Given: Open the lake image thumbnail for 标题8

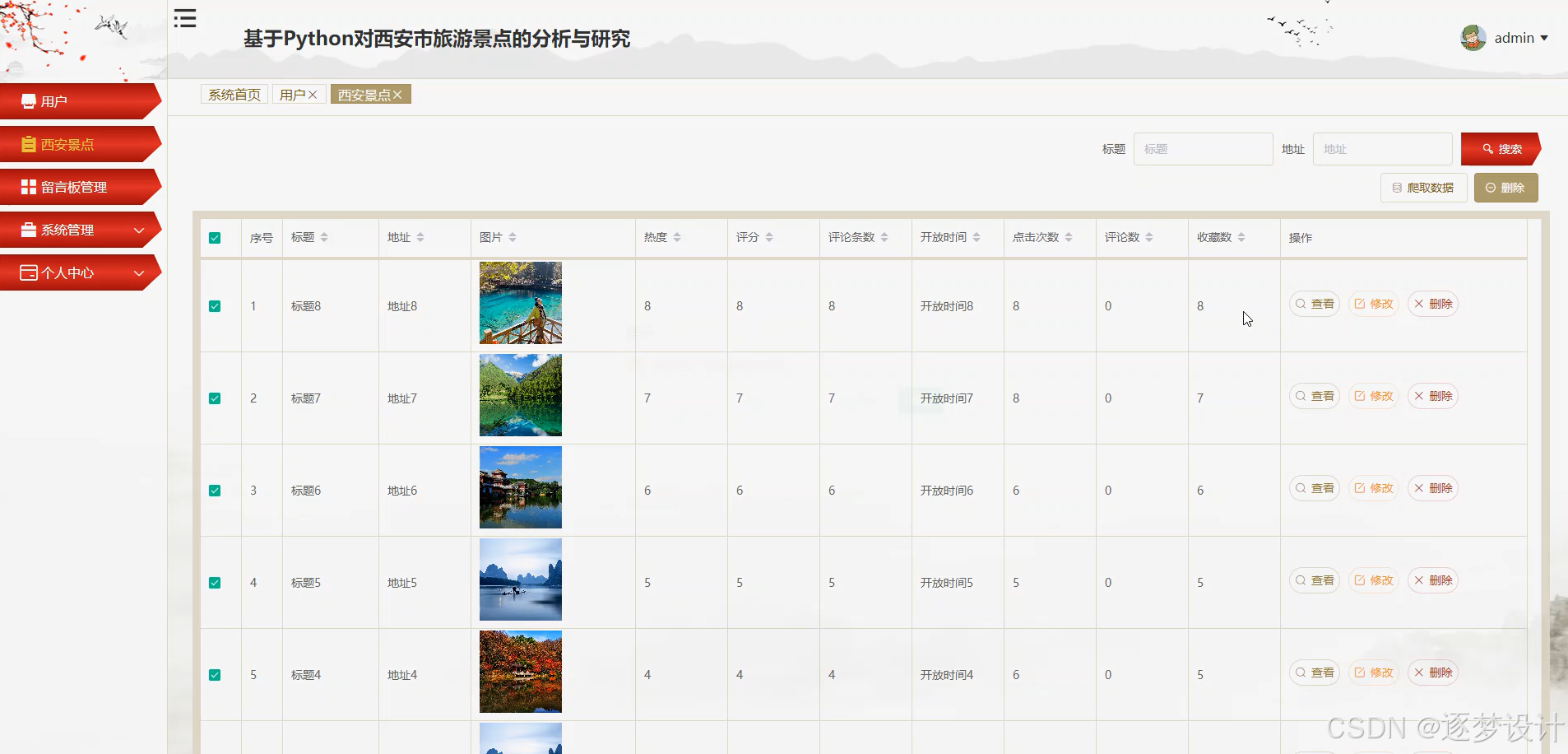Looking at the screenshot, I should [521, 303].
